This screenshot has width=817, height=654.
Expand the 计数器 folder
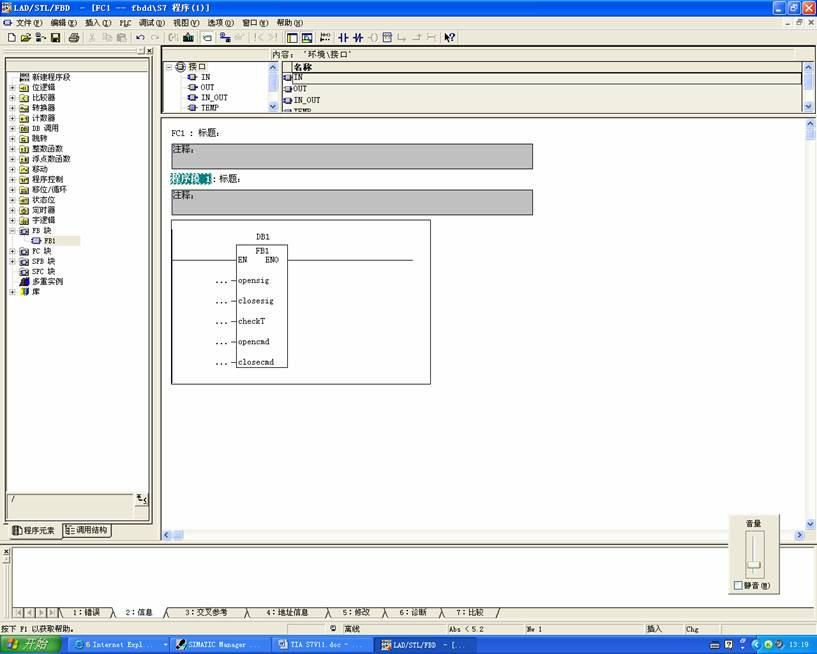tap(13, 118)
